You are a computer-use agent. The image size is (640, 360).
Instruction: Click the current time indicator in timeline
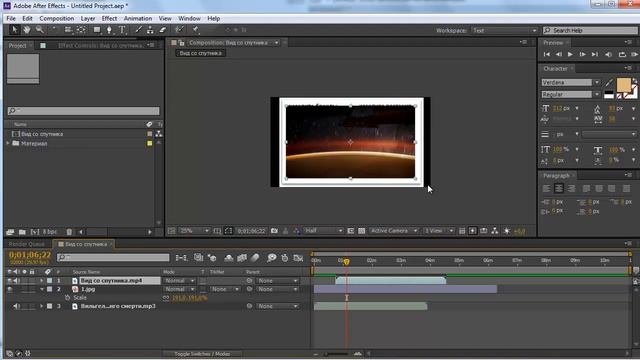click(x=347, y=262)
